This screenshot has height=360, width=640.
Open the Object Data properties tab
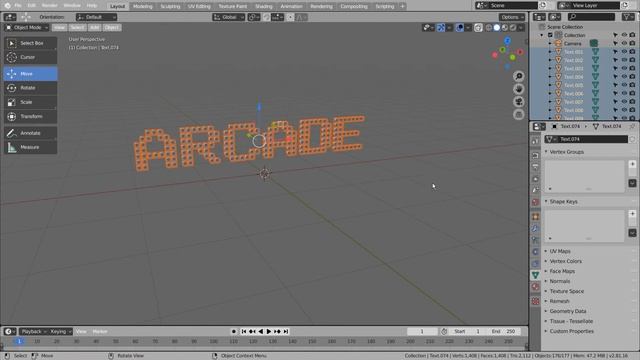[x=536, y=275]
